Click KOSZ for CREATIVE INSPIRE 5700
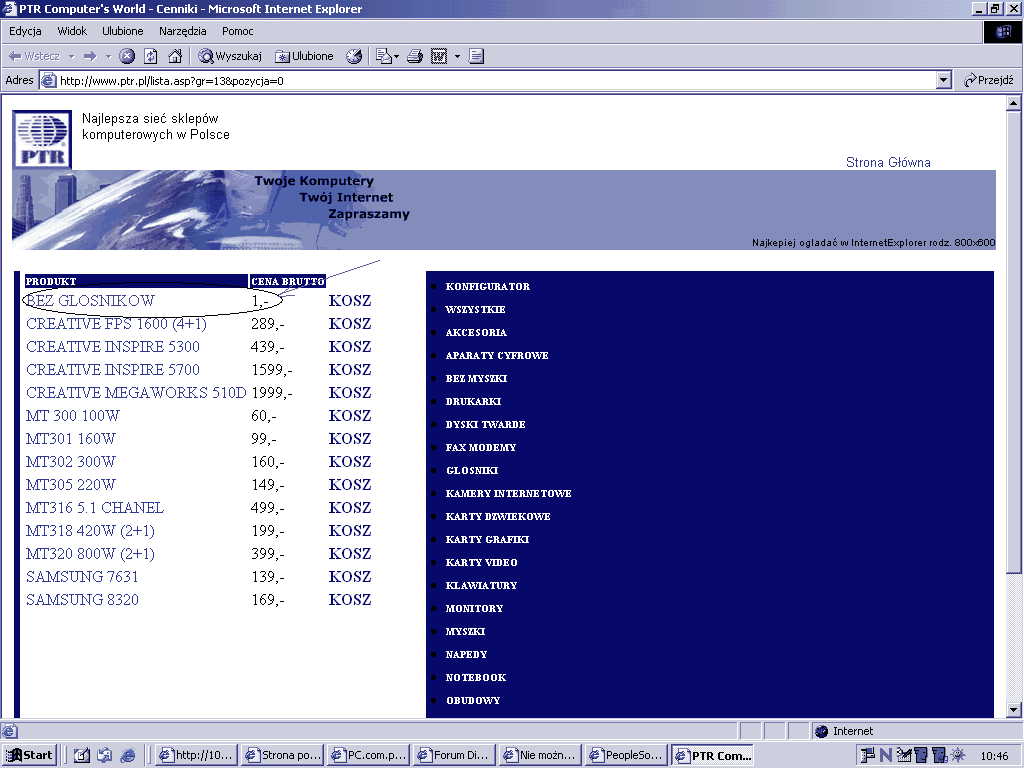 349,370
